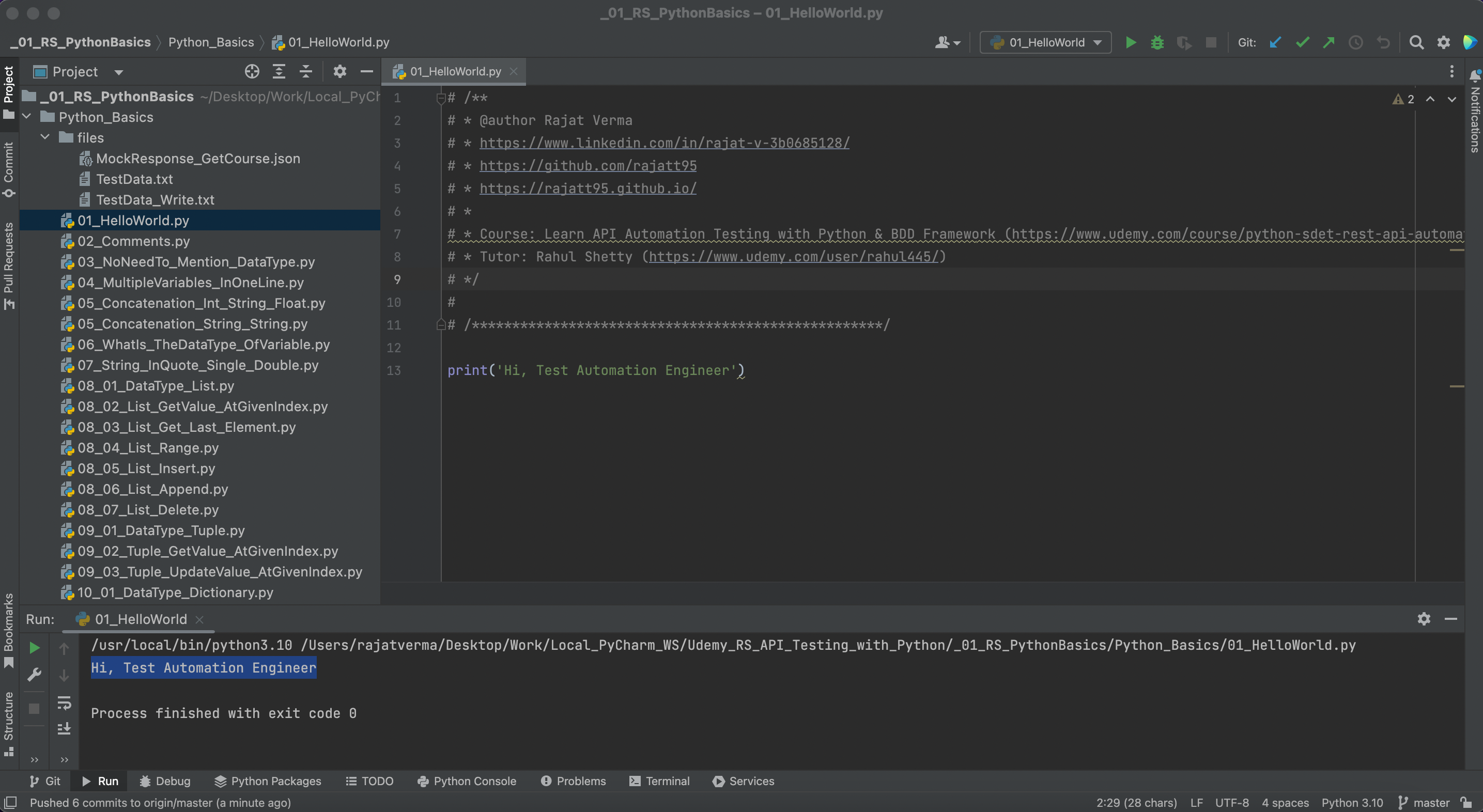Image resolution: width=1483 pixels, height=812 pixels.
Task: Click Python_Basics in the breadcrumb bar
Action: coord(211,42)
